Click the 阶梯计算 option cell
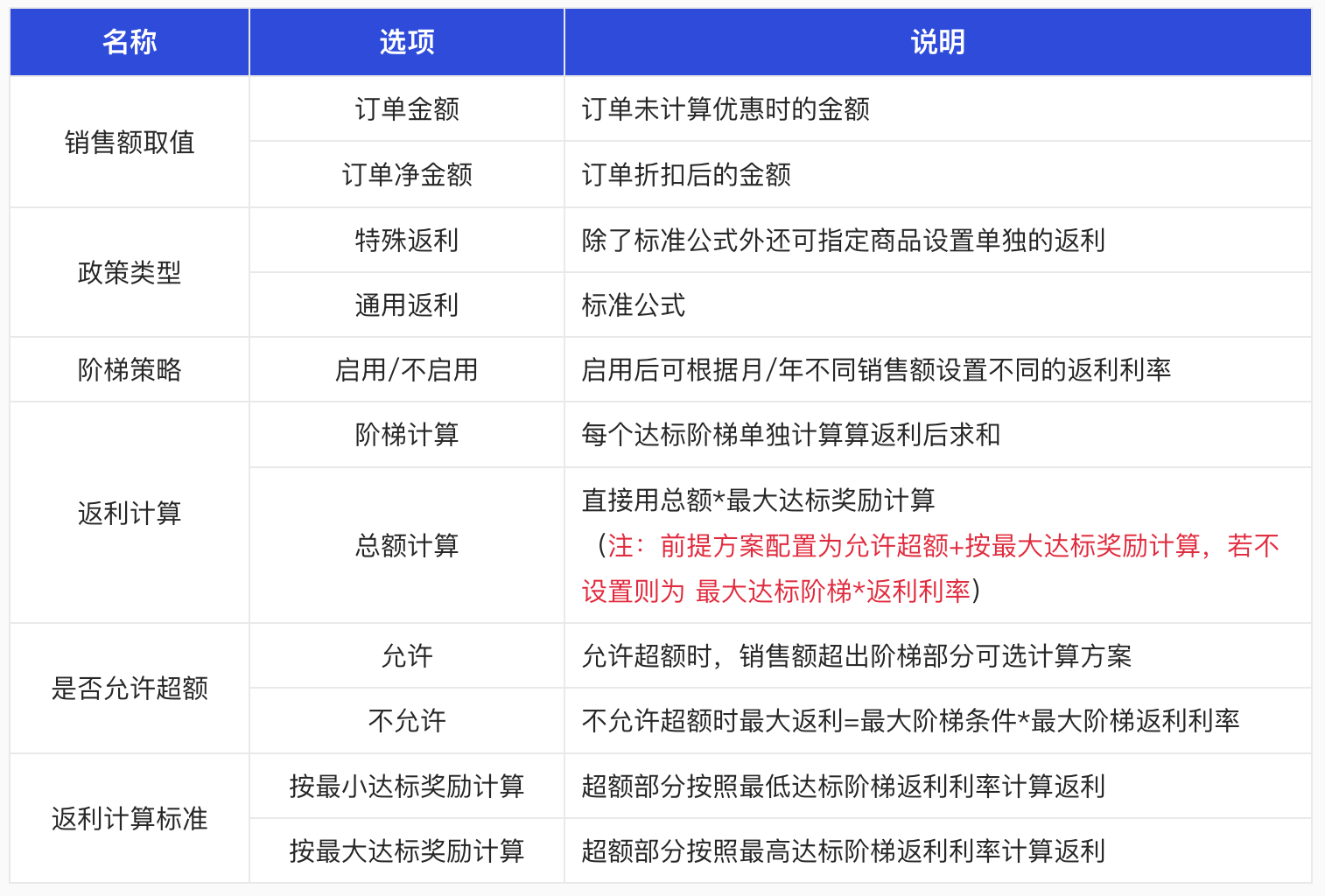Screen dimensions: 1325x896 pyautogui.click(x=407, y=434)
